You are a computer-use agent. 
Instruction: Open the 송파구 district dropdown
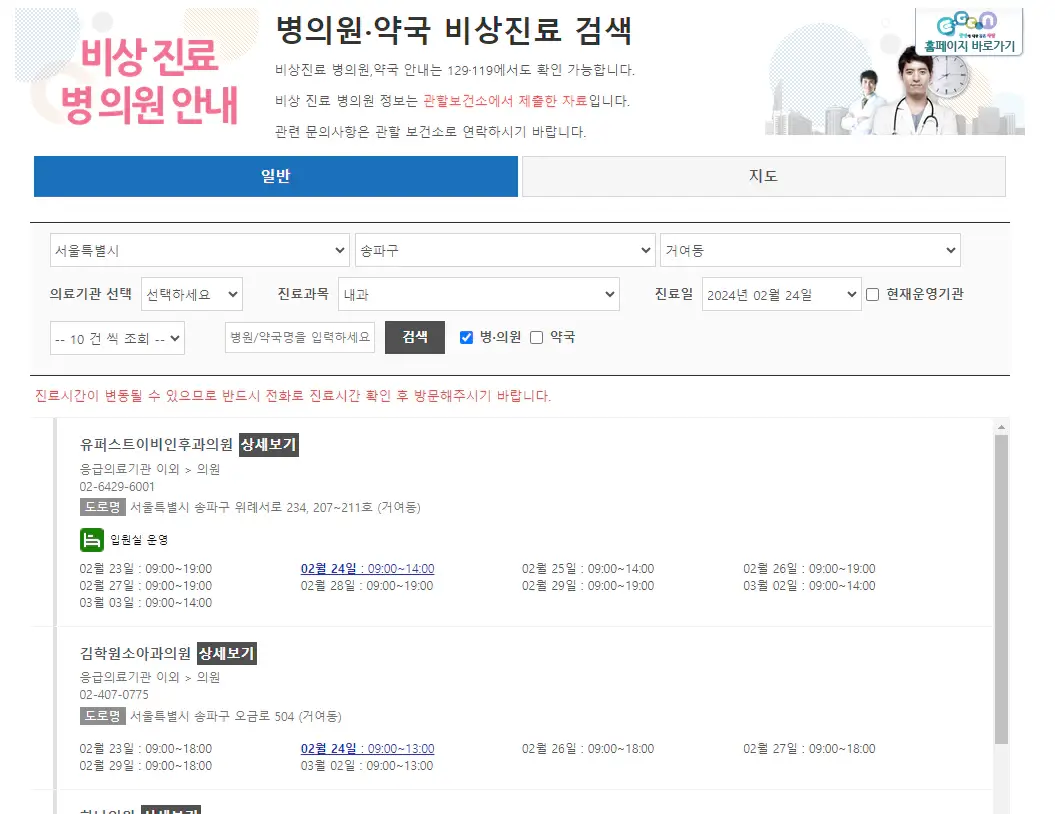505,249
